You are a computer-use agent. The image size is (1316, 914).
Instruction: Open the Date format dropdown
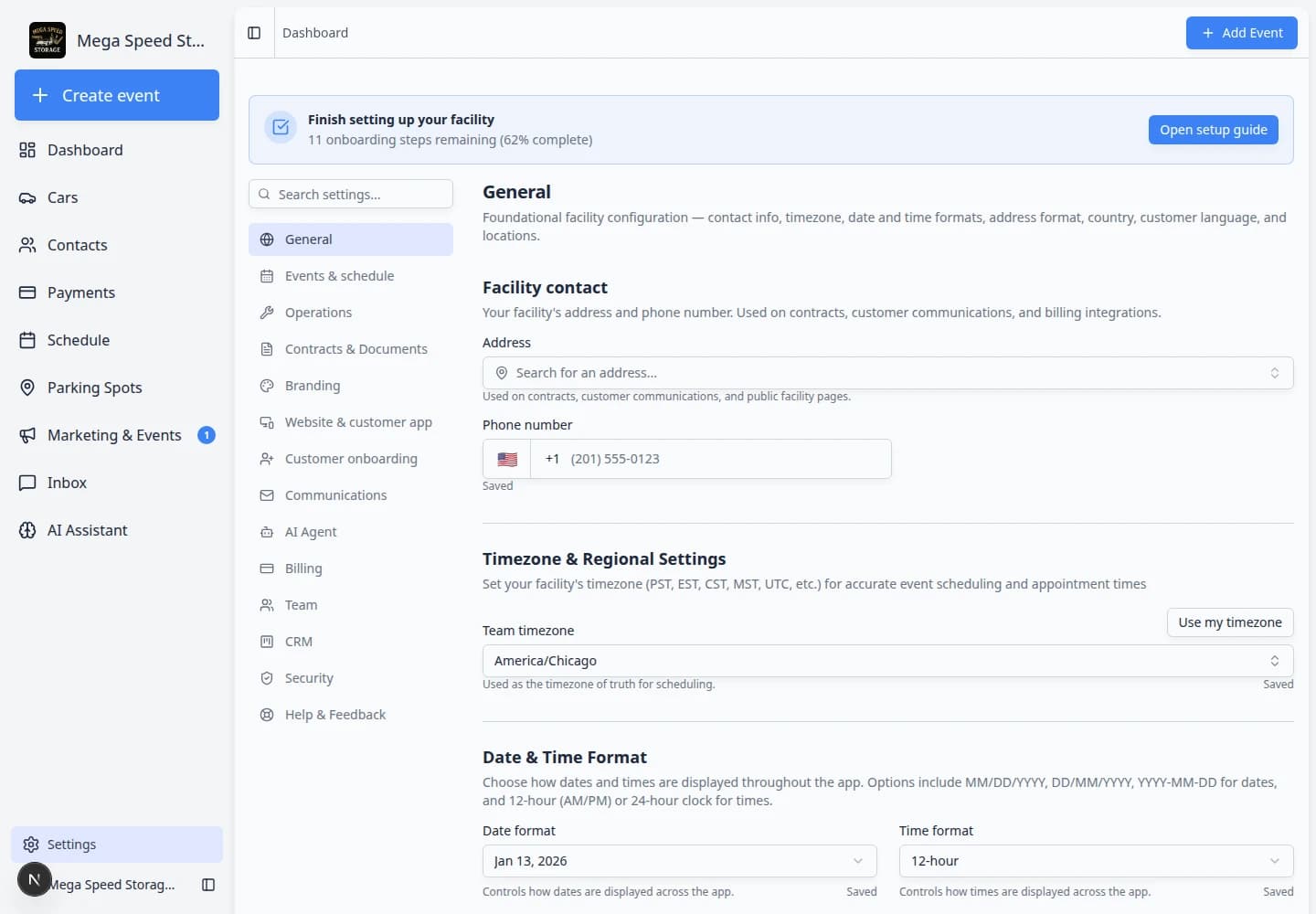coord(679,861)
